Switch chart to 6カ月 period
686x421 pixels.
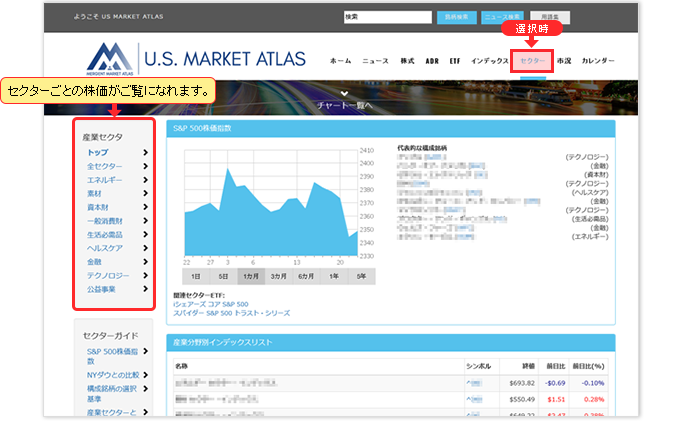[x=306, y=277]
